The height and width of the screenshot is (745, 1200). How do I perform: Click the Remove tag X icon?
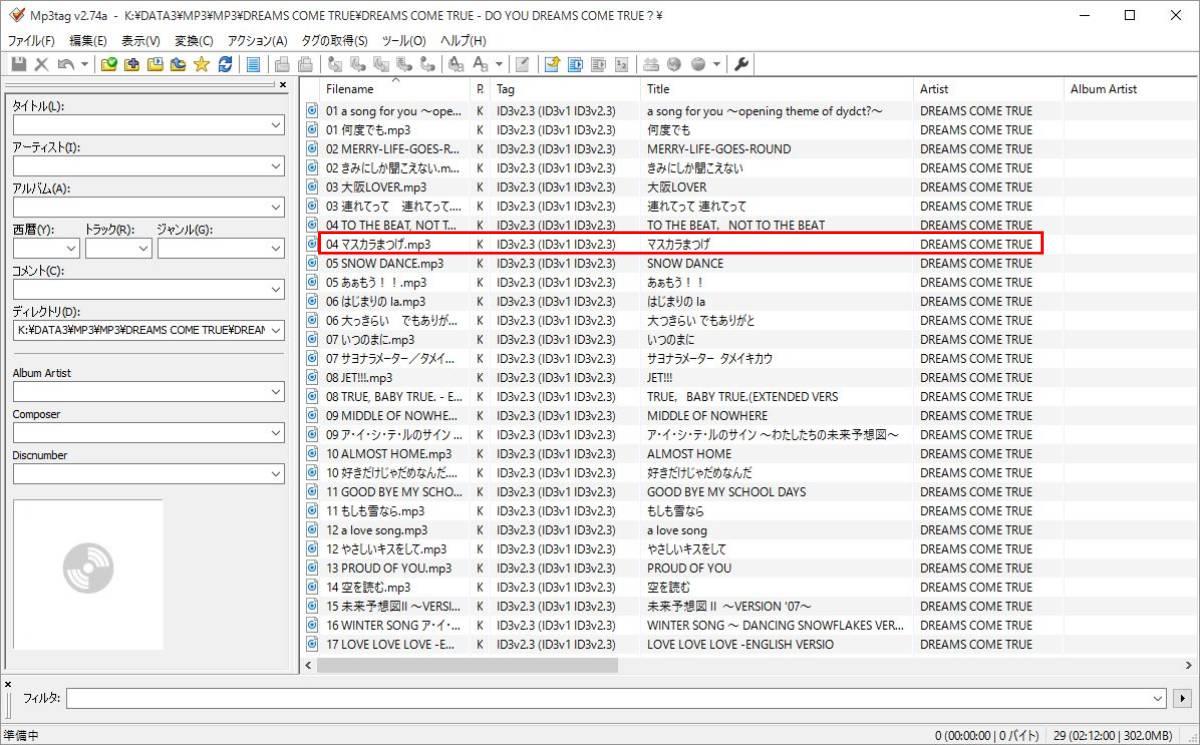click(x=42, y=64)
